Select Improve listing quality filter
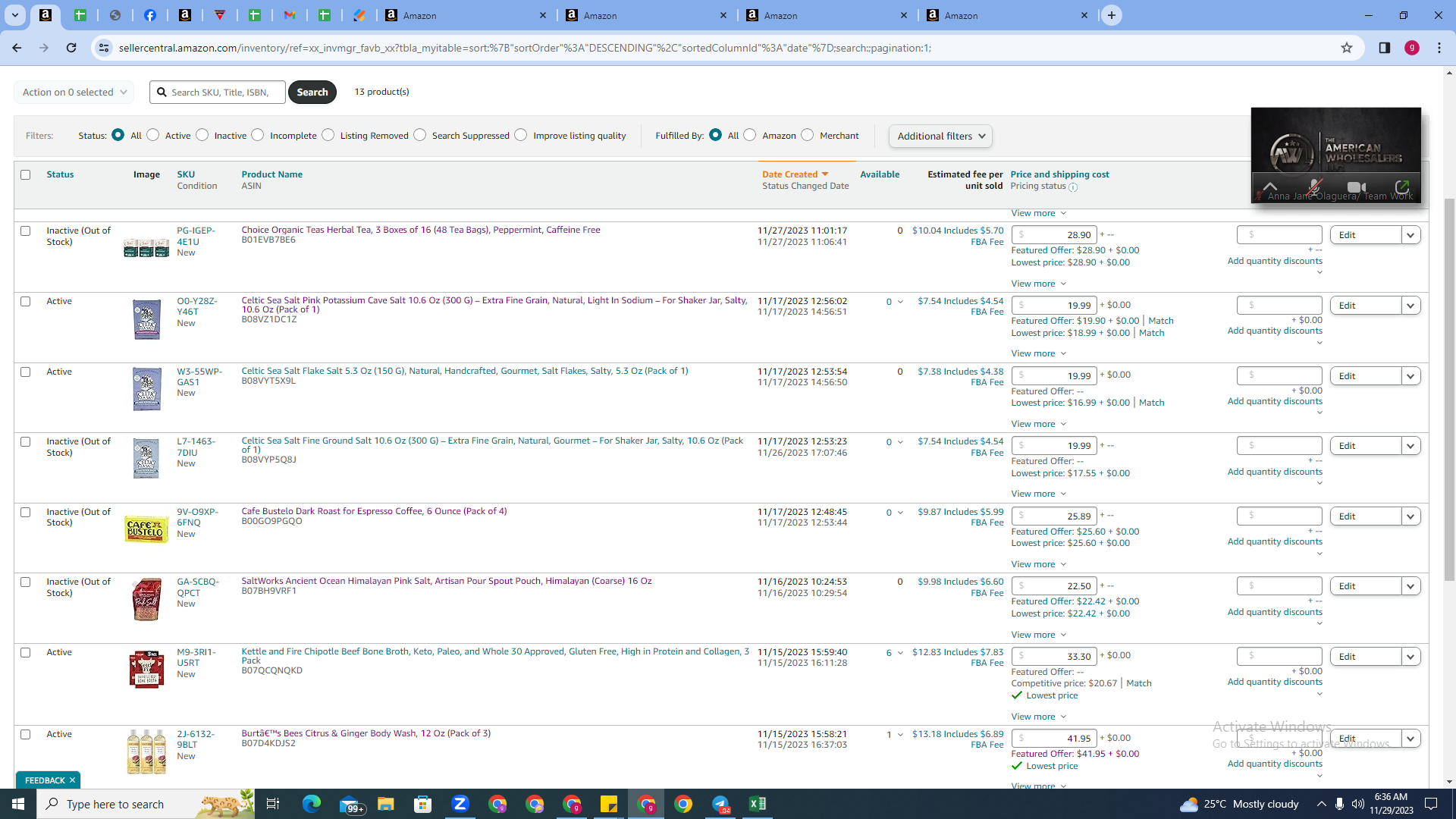The height and width of the screenshot is (819, 1456). (521, 135)
